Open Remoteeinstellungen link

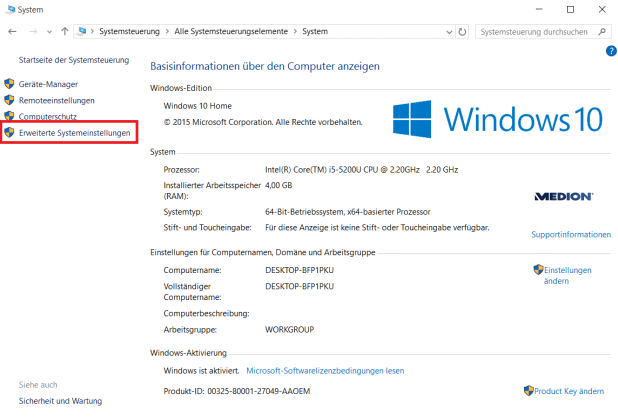(57, 101)
